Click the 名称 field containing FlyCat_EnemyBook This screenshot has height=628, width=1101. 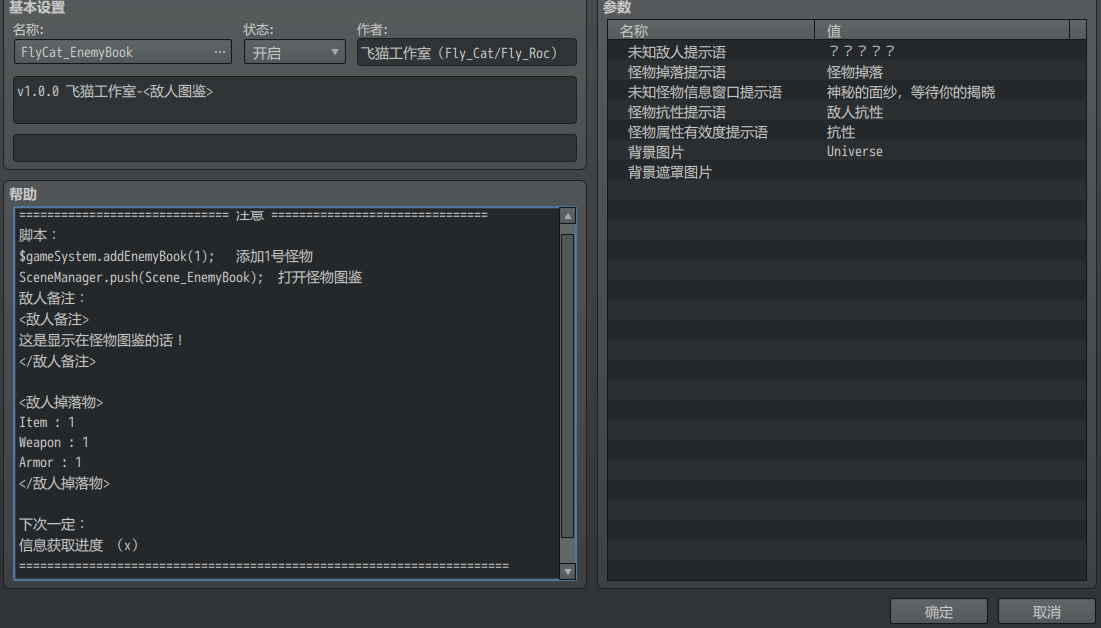pos(122,52)
